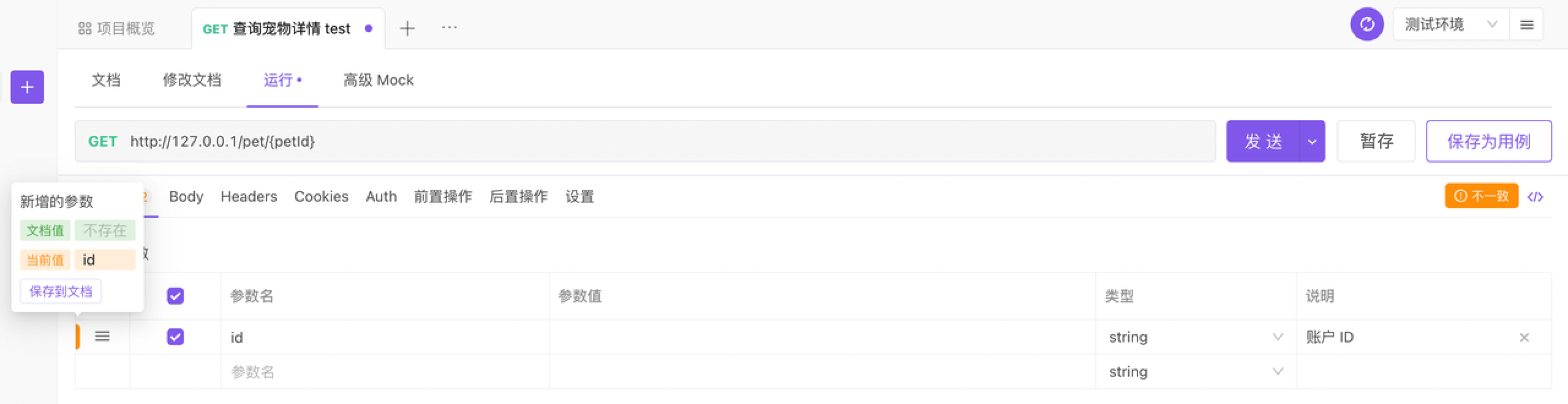Screen dimensions: 1568x404
Task: Click the request URL input field
Action: [x=612, y=142]
